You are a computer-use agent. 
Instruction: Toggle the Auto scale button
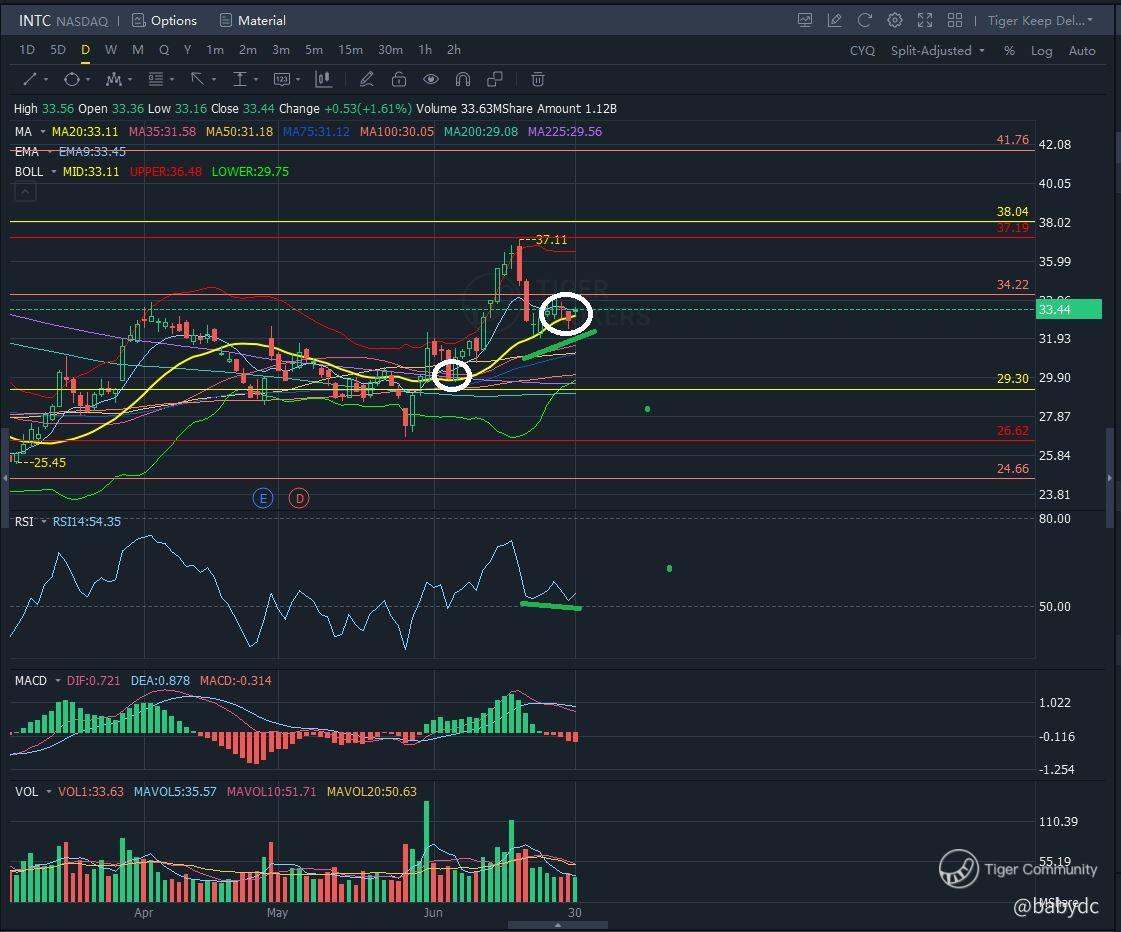pos(1082,51)
